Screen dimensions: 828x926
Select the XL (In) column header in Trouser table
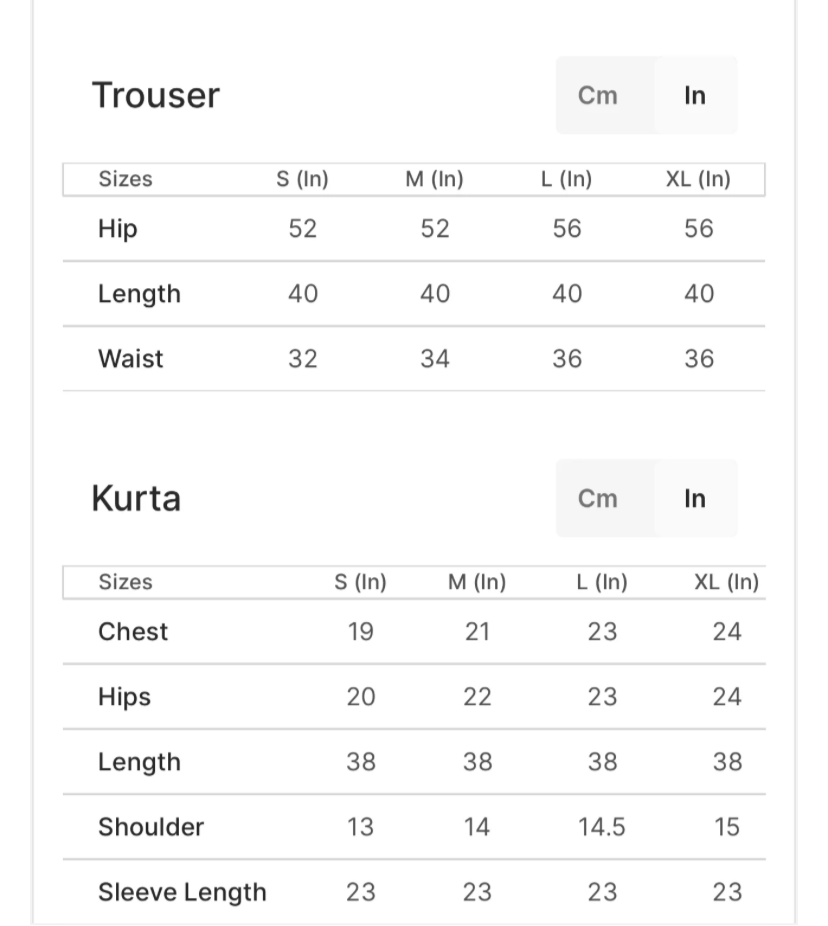click(x=698, y=180)
